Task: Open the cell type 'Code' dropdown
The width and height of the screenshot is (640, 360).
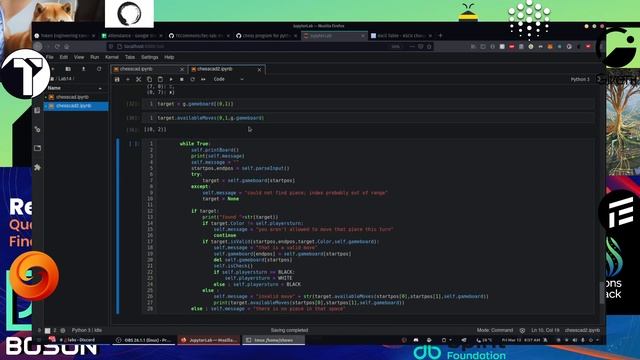Action: point(229,79)
